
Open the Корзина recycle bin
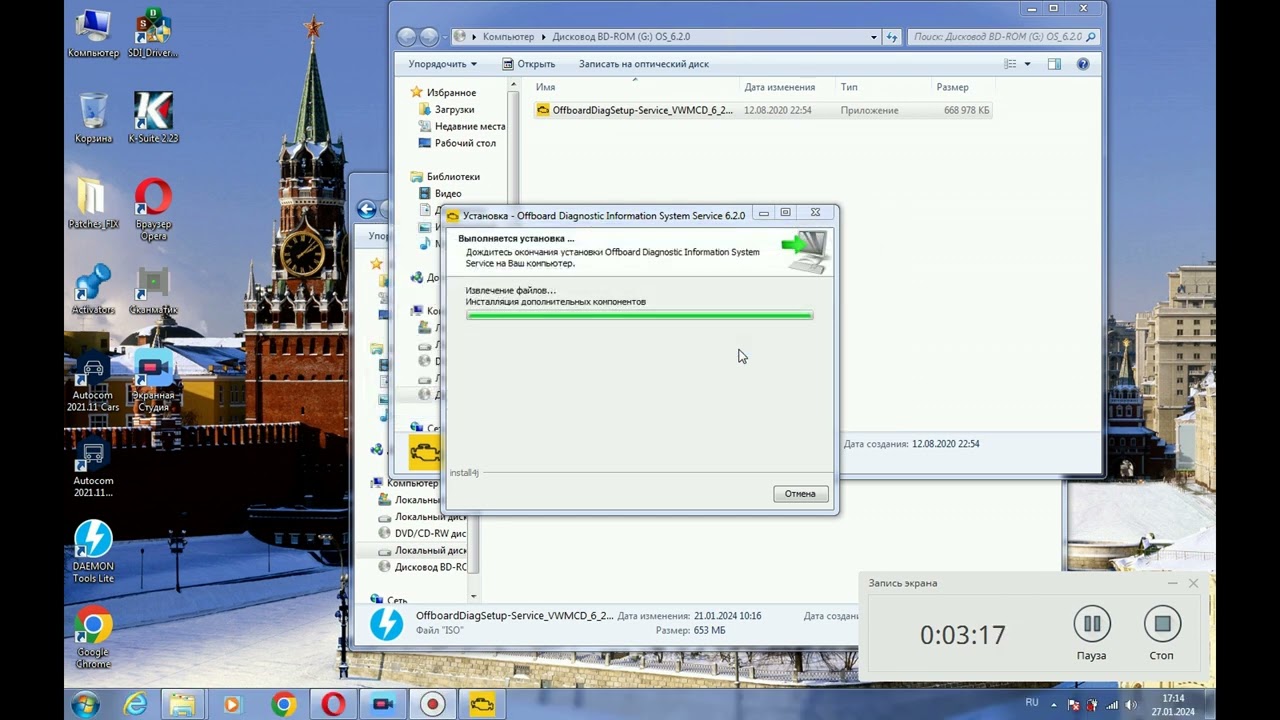point(93,118)
